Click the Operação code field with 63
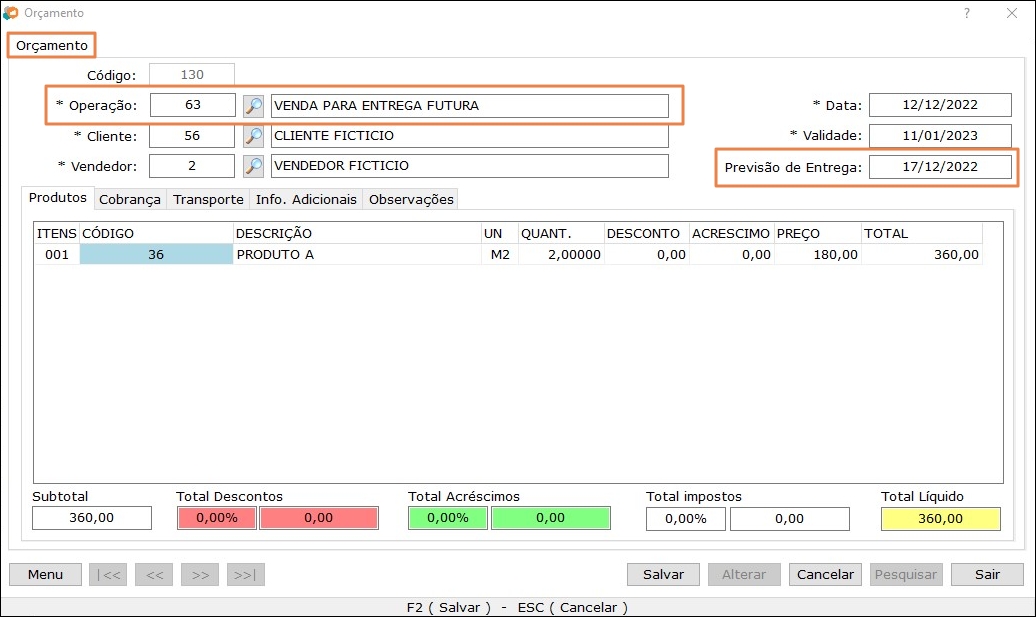The height and width of the screenshot is (617, 1036). (192, 105)
